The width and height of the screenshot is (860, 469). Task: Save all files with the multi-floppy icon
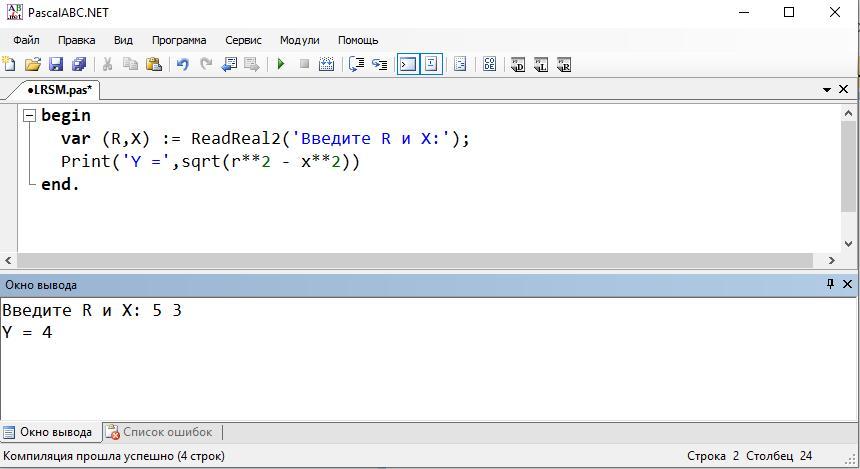79,64
